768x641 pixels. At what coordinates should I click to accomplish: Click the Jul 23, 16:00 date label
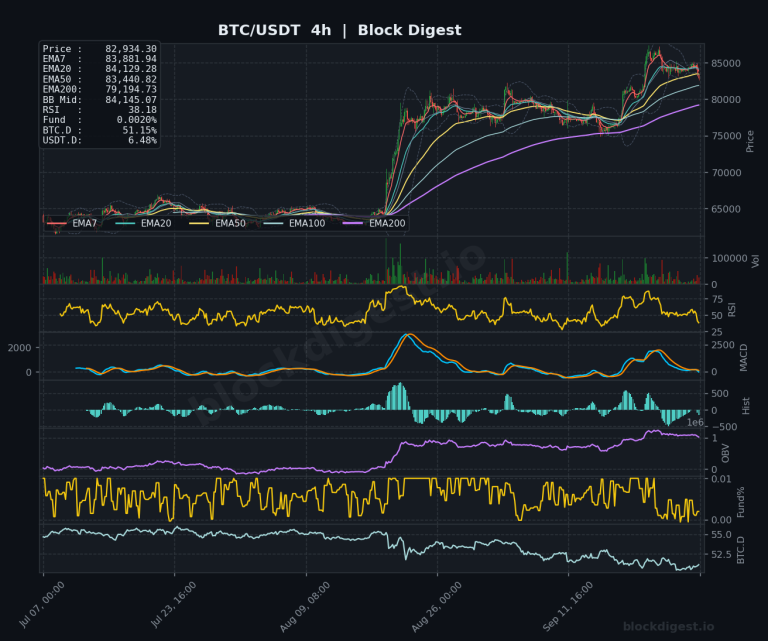point(173,605)
